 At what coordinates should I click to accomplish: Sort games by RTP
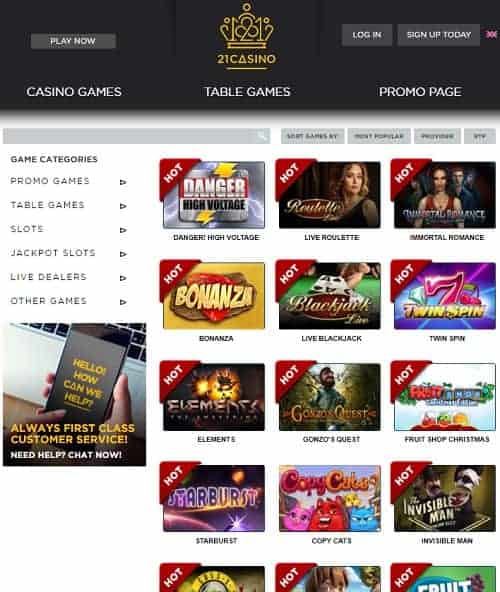click(x=480, y=136)
